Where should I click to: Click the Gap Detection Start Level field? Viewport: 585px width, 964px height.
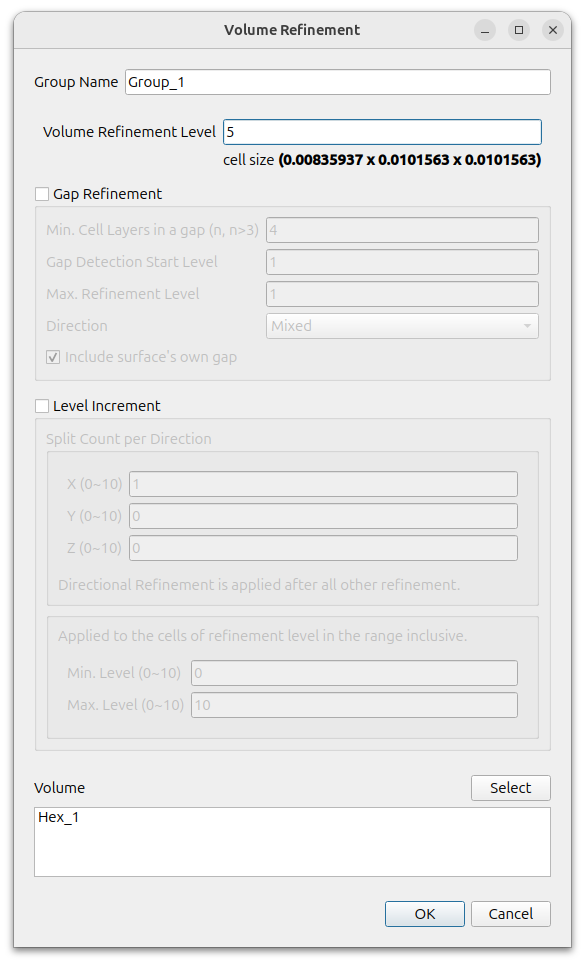tap(402, 262)
